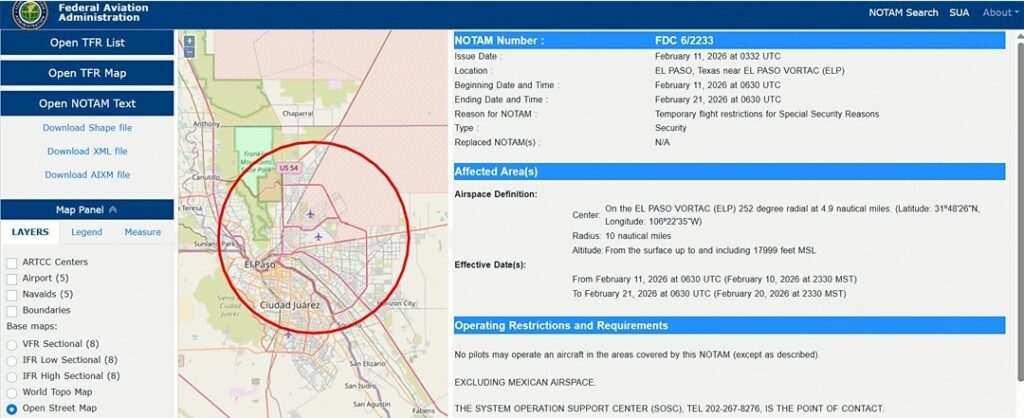The height and width of the screenshot is (418, 1024).
Task: Open NOTAM Search from top navigation
Action: [x=904, y=13]
